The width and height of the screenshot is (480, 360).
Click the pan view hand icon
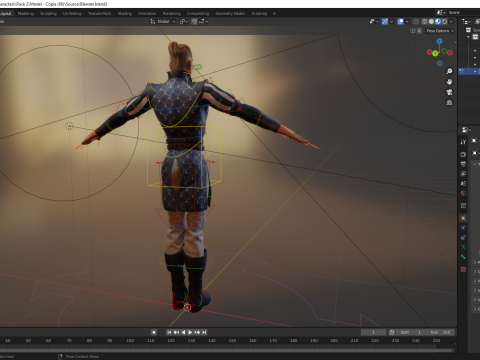tap(449, 82)
